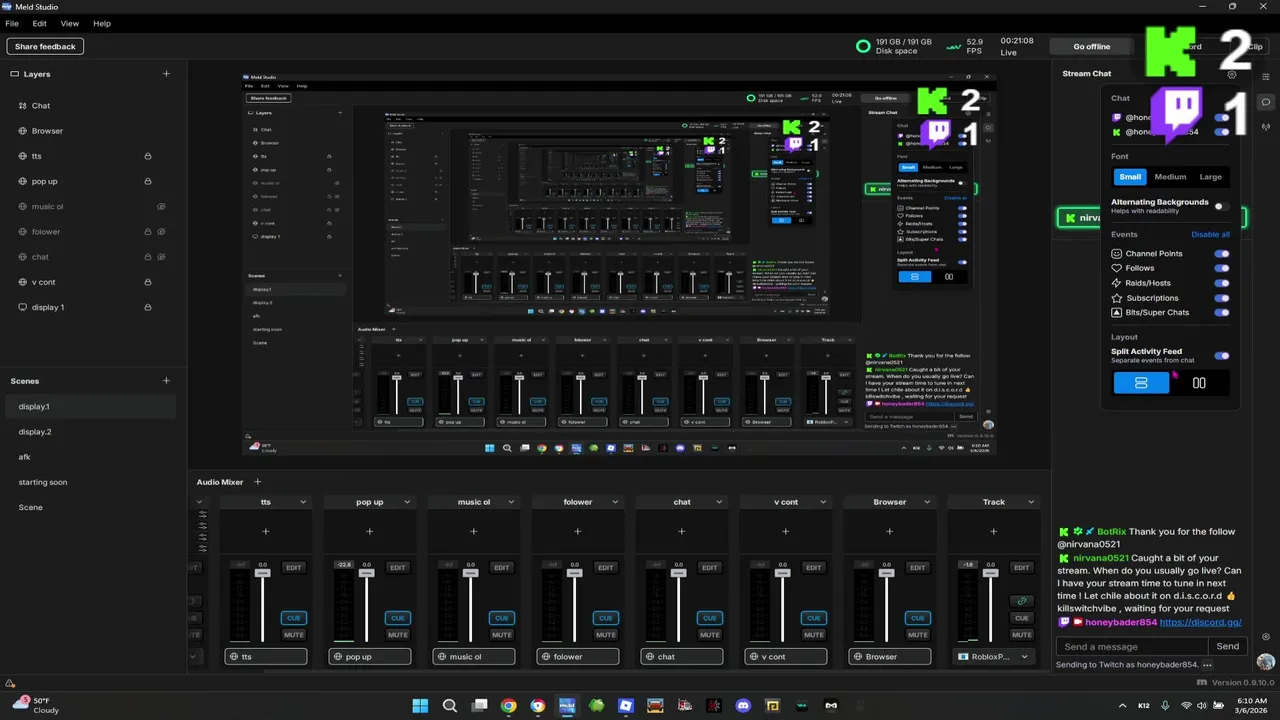Add a track with Audio Mixer plus icon
This screenshot has width=1280, height=720.
[x=257, y=482]
